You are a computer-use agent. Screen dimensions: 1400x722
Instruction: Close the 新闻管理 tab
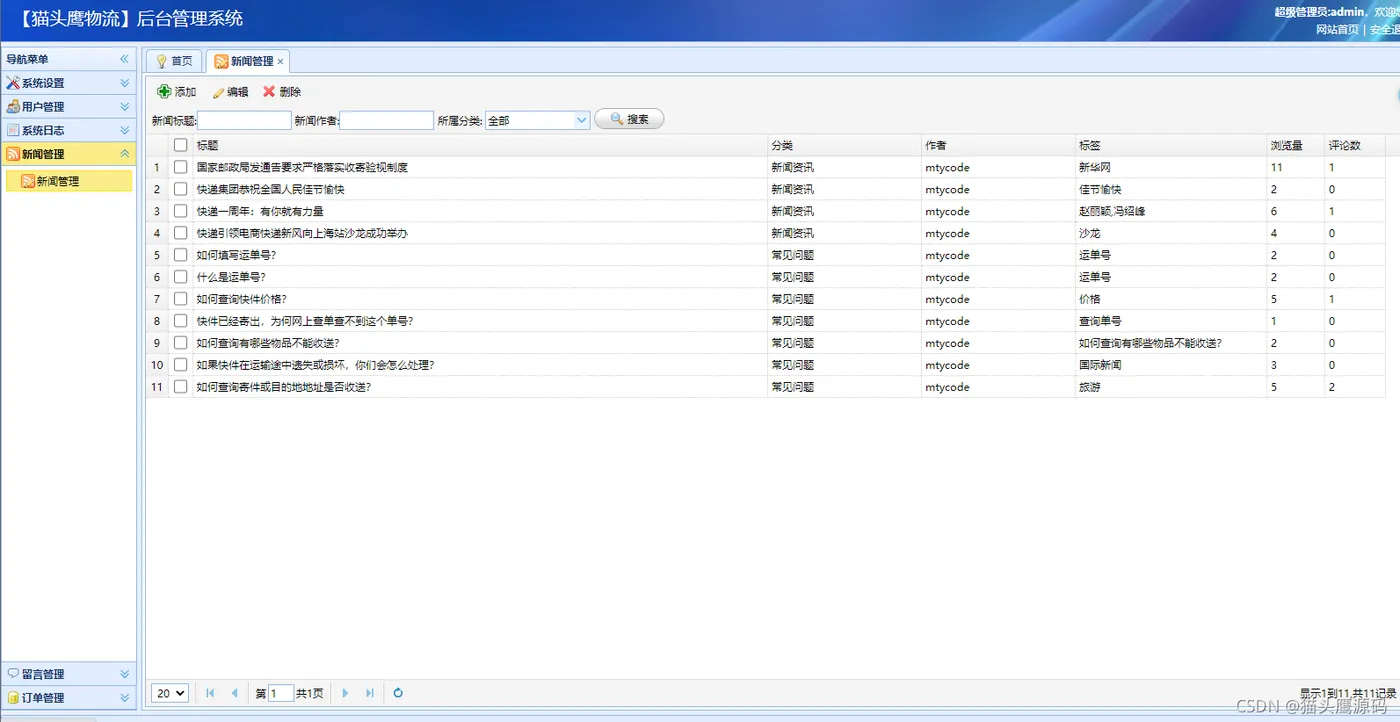click(x=281, y=62)
